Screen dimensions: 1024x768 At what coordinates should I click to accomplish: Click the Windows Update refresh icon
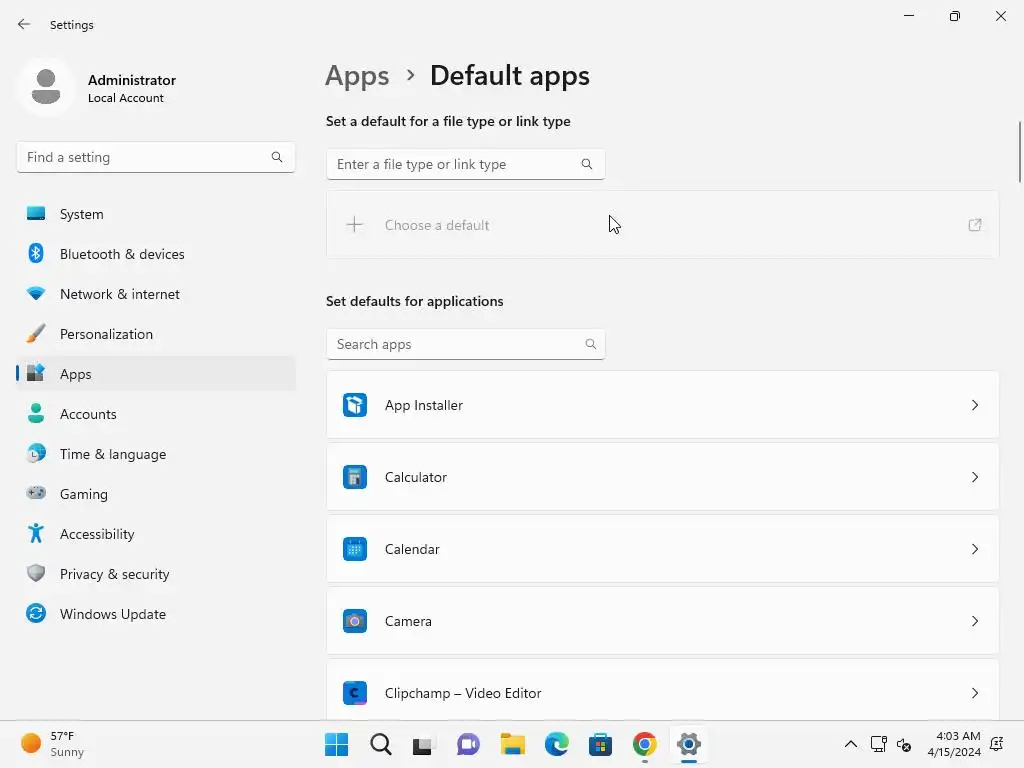tap(36, 614)
